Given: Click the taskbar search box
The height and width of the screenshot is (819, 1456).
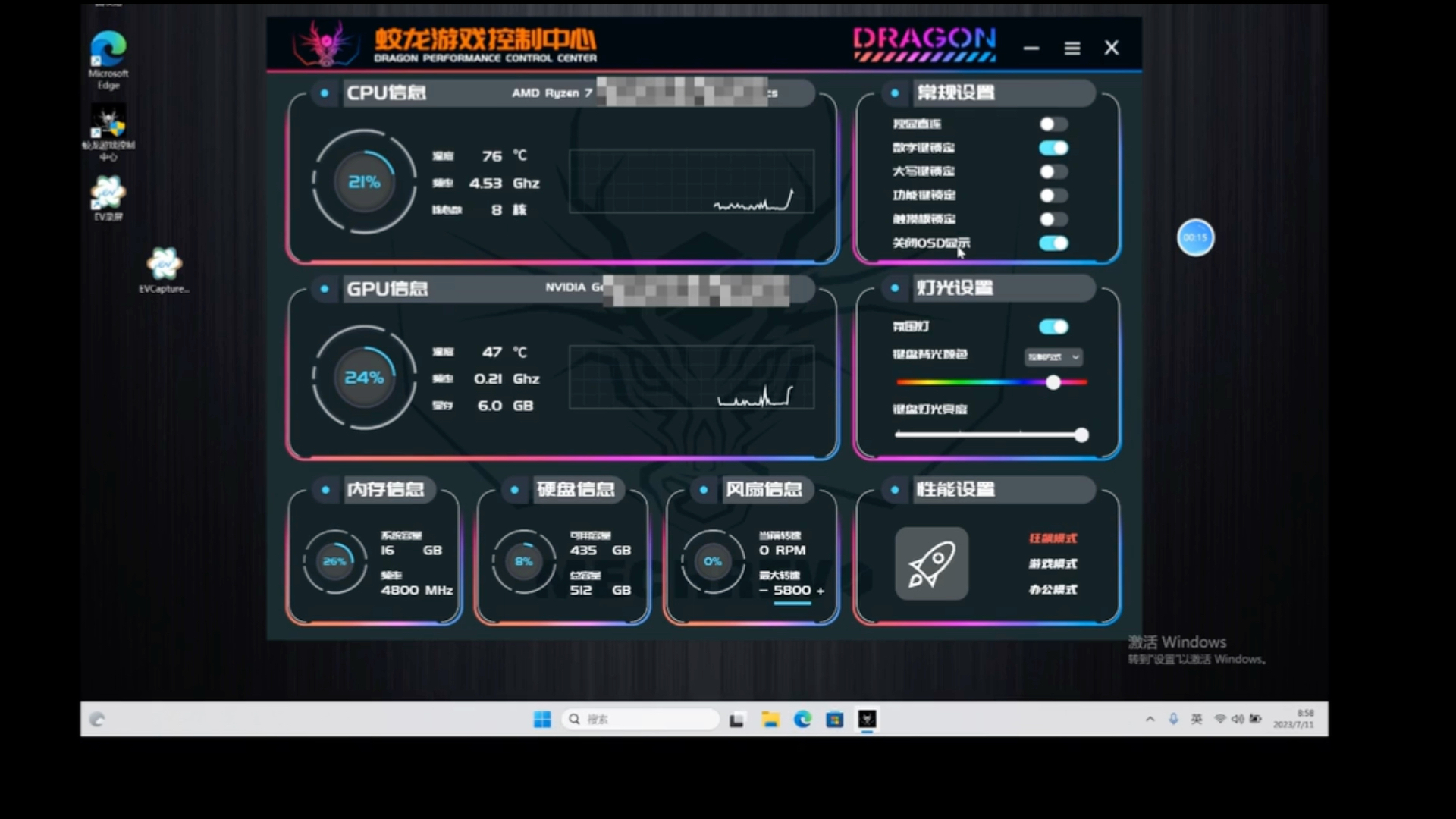Looking at the screenshot, I should (641, 719).
